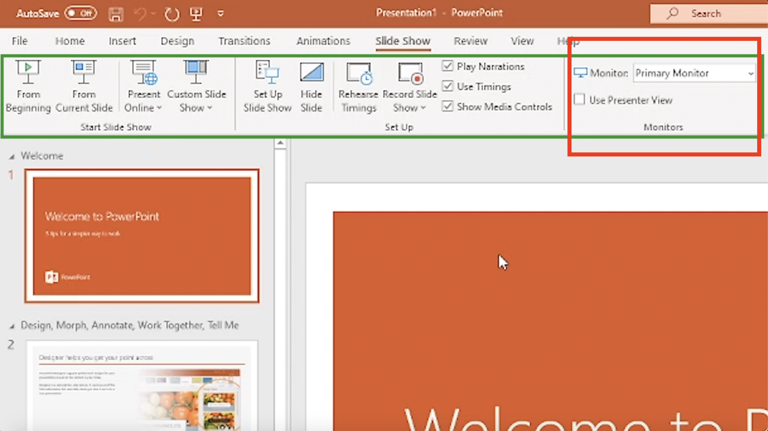Switch to the Design tab

click(x=177, y=41)
